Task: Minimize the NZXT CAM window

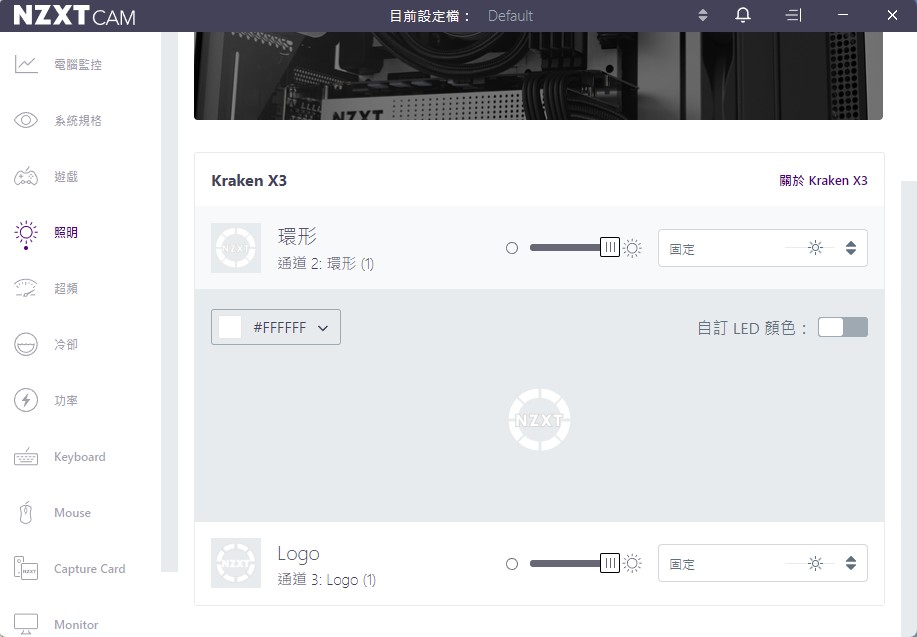Action: tap(843, 16)
